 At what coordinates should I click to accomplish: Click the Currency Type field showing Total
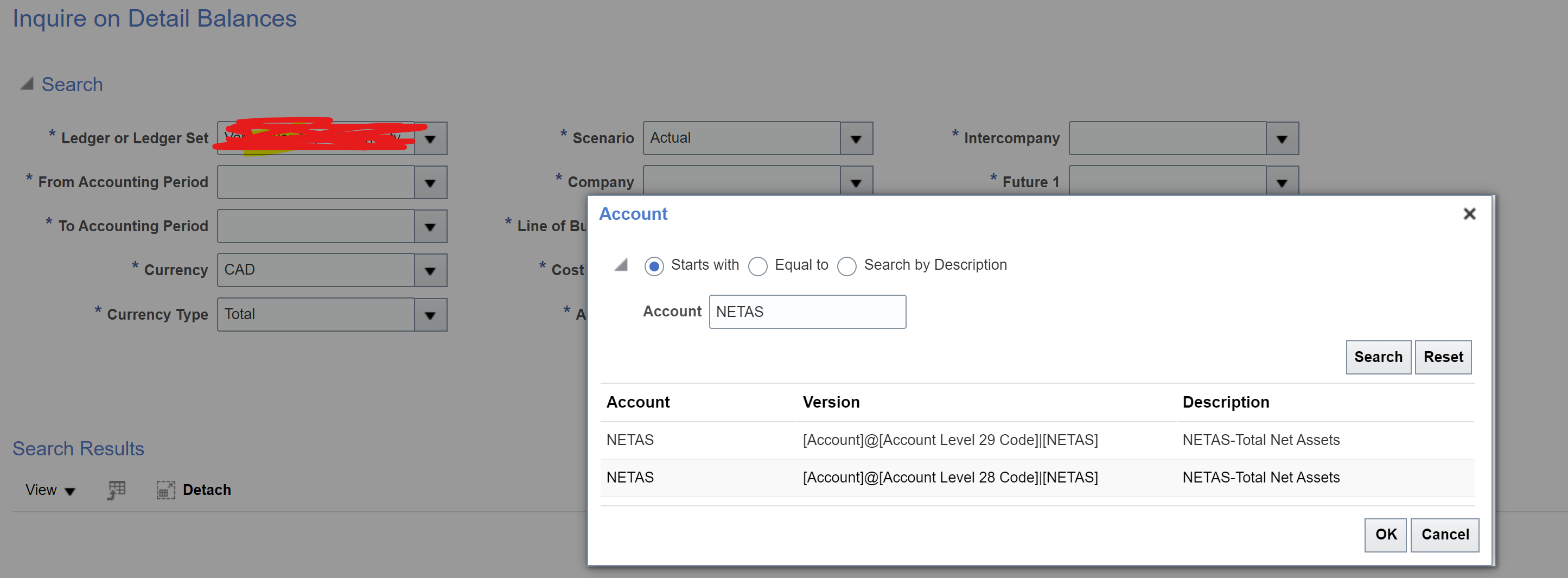pos(316,314)
